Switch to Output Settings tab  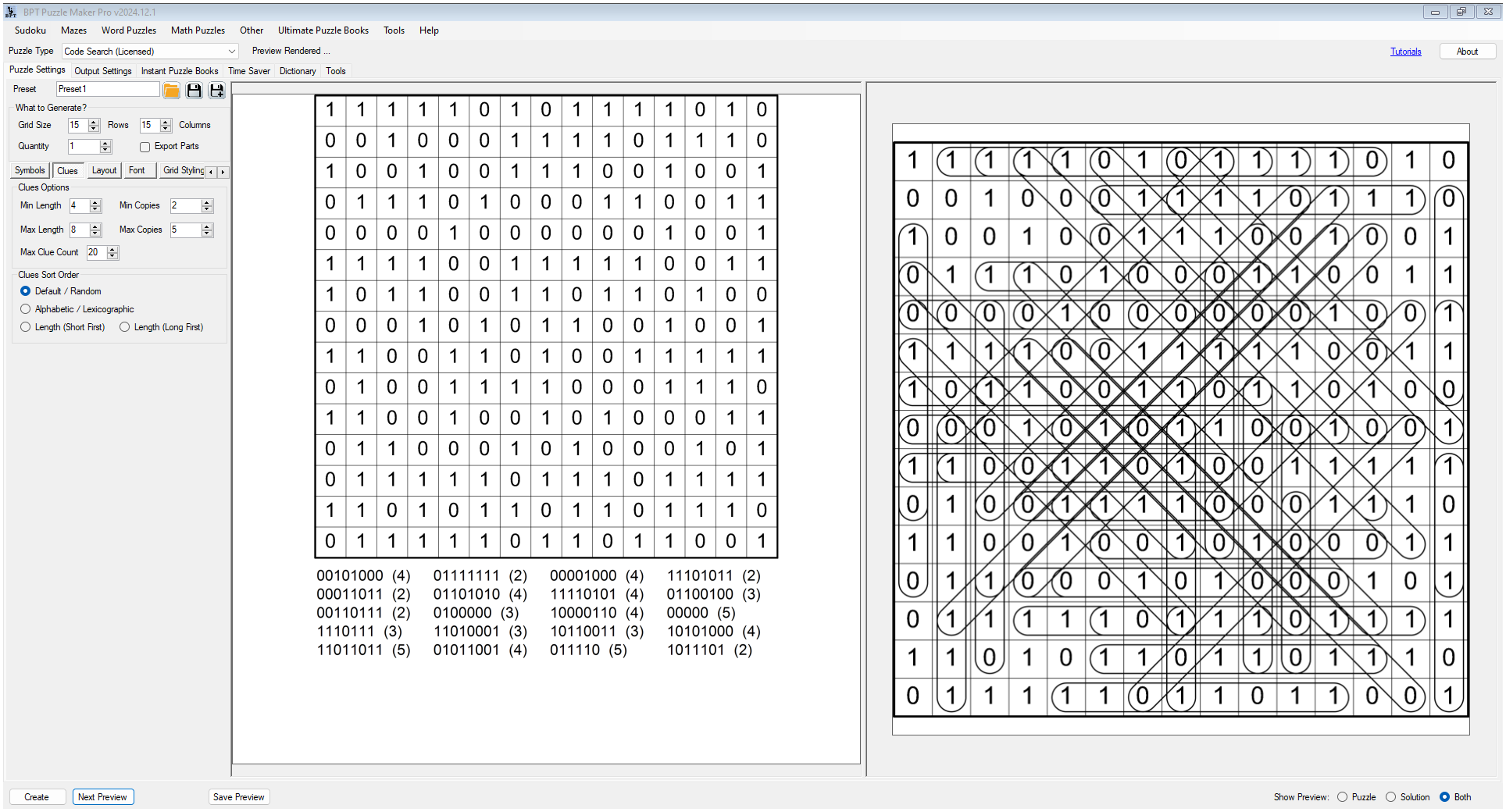(x=103, y=71)
